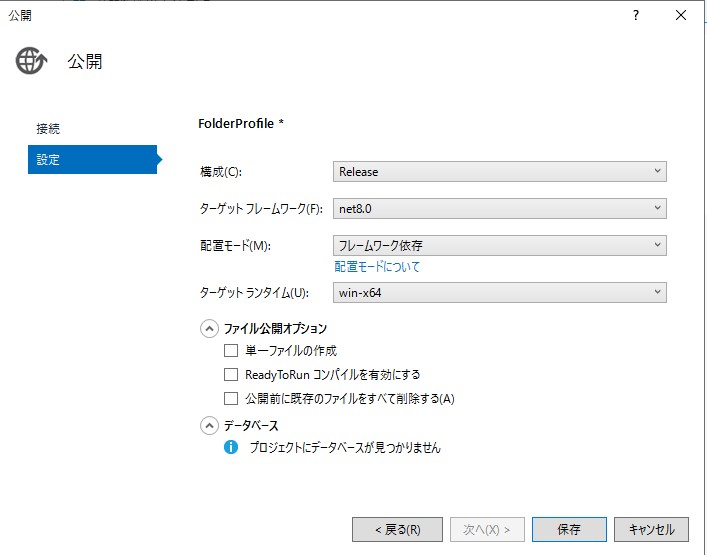Enable 単一ファイルの作成 checkbox
The image size is (707, 555).
231,350
